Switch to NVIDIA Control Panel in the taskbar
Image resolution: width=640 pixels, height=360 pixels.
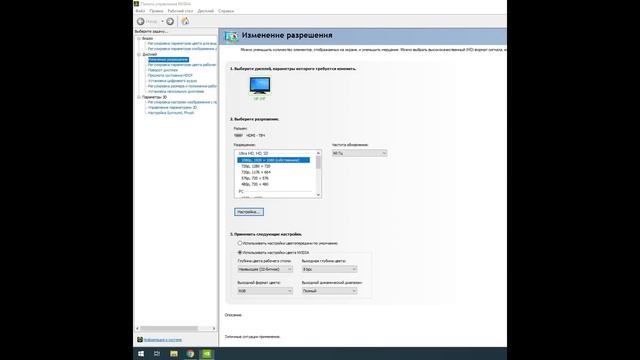pyautogui.click(x=207, y=353)
